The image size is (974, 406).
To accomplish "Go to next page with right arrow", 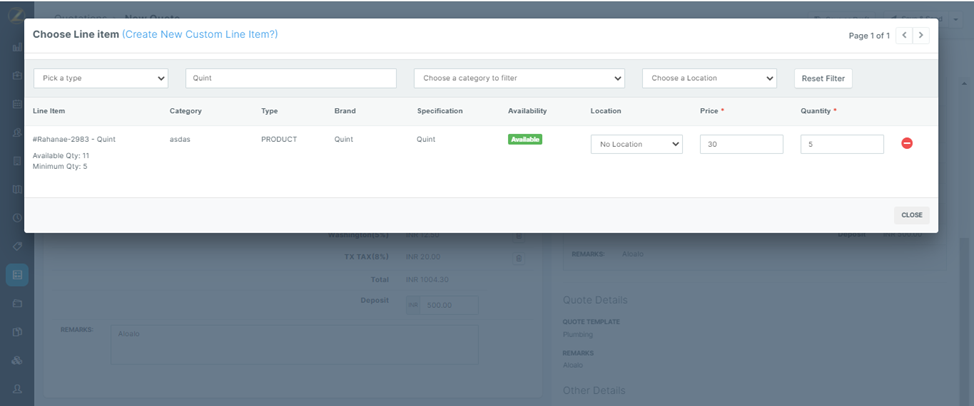I will (921, 35).
